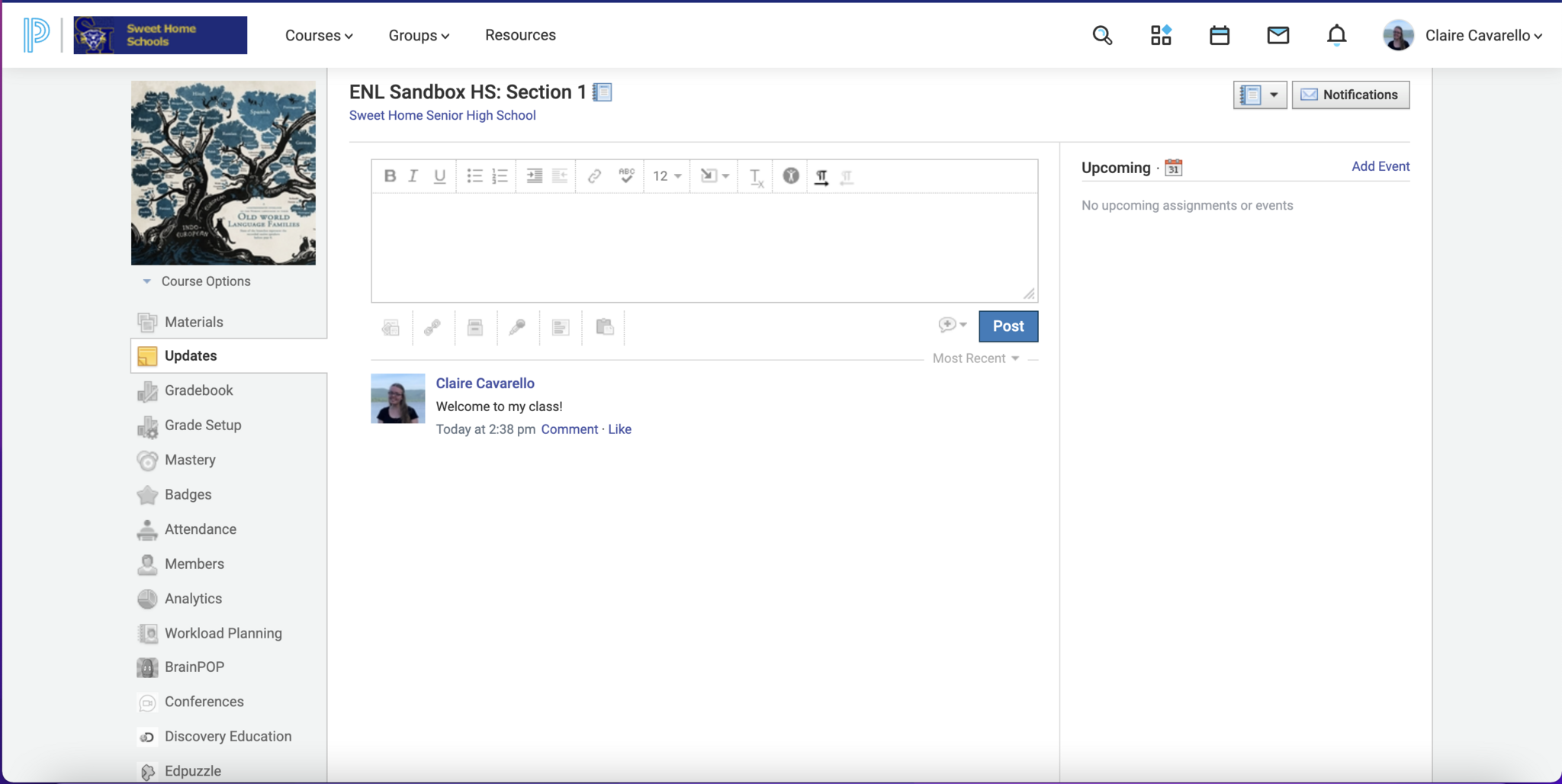Open the search magnifier icon
The height and width of the screenshot is (784, 1562).
coord(1102,35)
